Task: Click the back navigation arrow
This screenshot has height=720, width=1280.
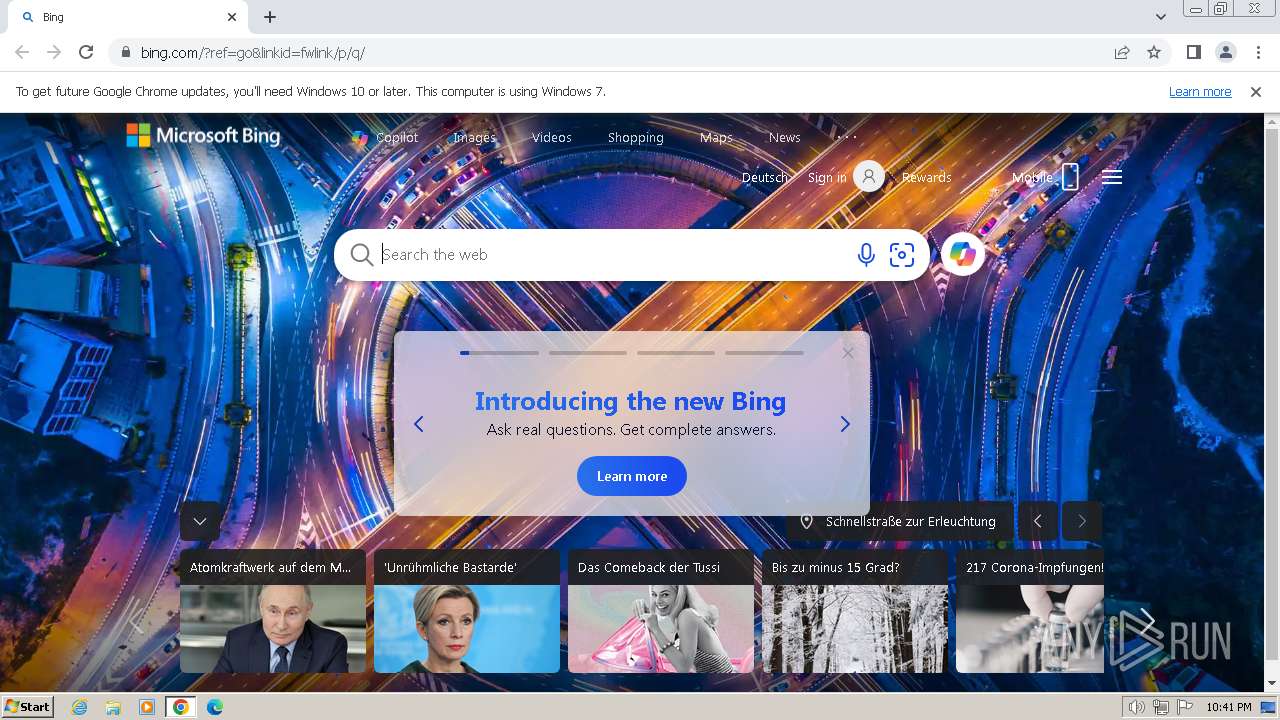Action: (x=22, y=52)
